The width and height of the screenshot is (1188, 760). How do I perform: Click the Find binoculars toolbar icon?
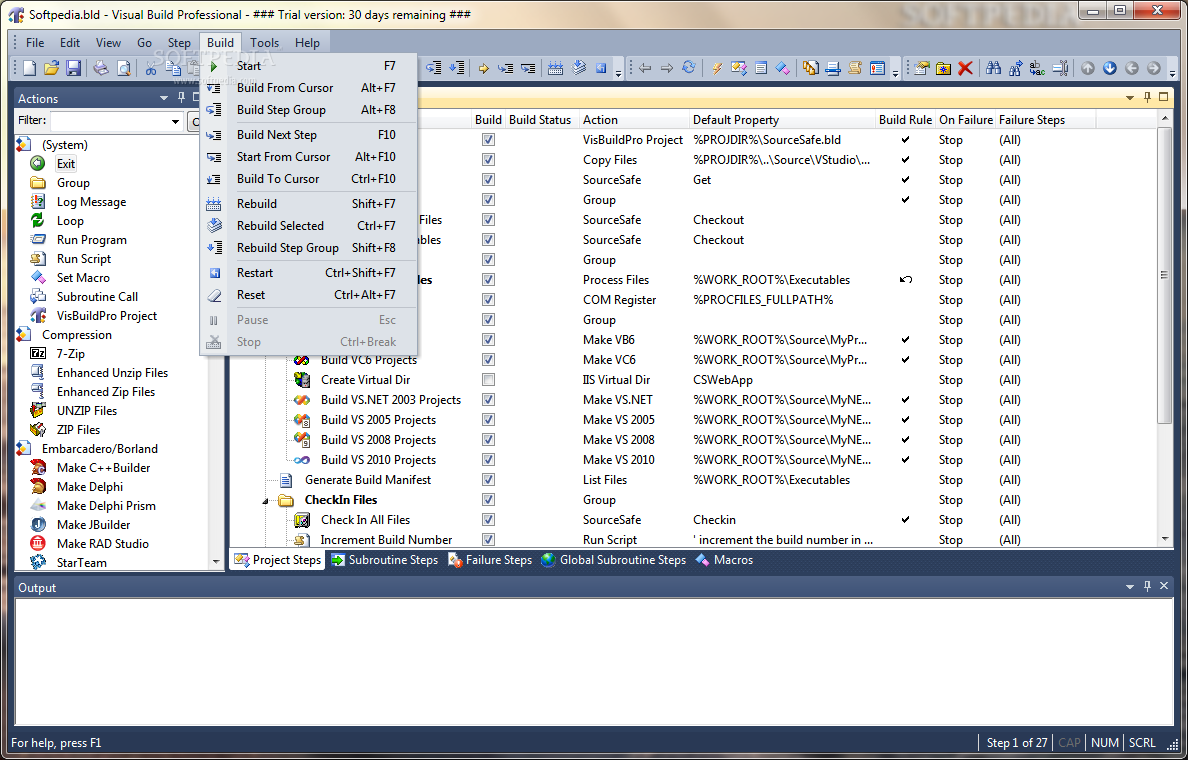[993, 69]
